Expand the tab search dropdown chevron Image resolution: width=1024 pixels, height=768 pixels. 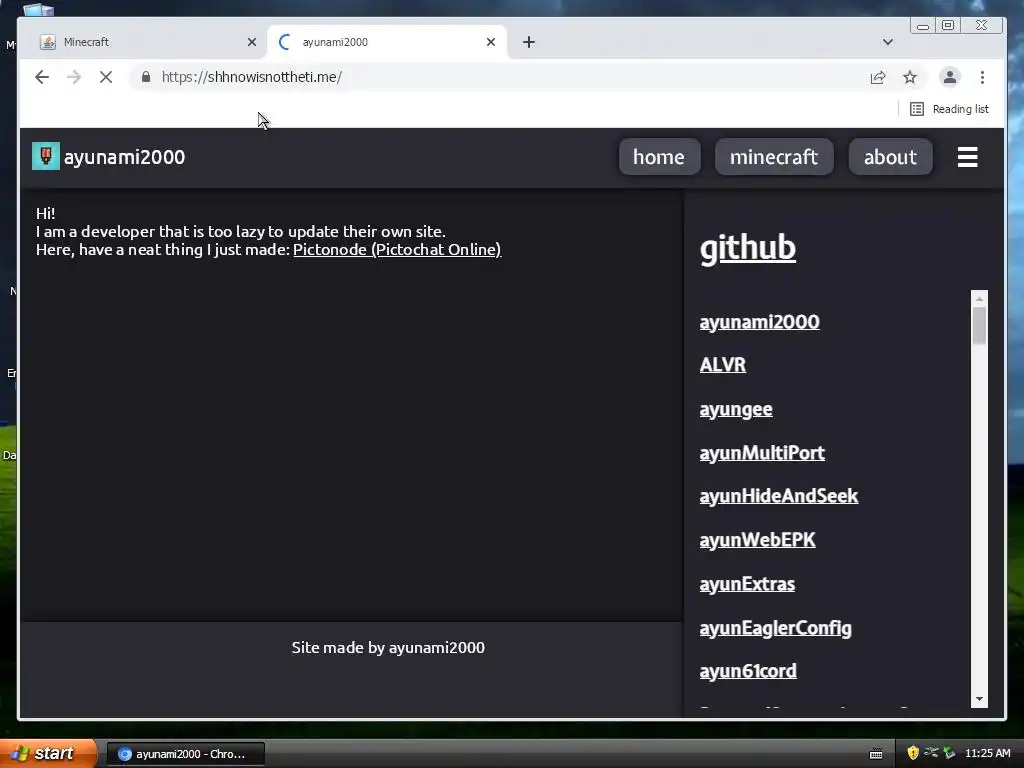[x=888, y=42]
